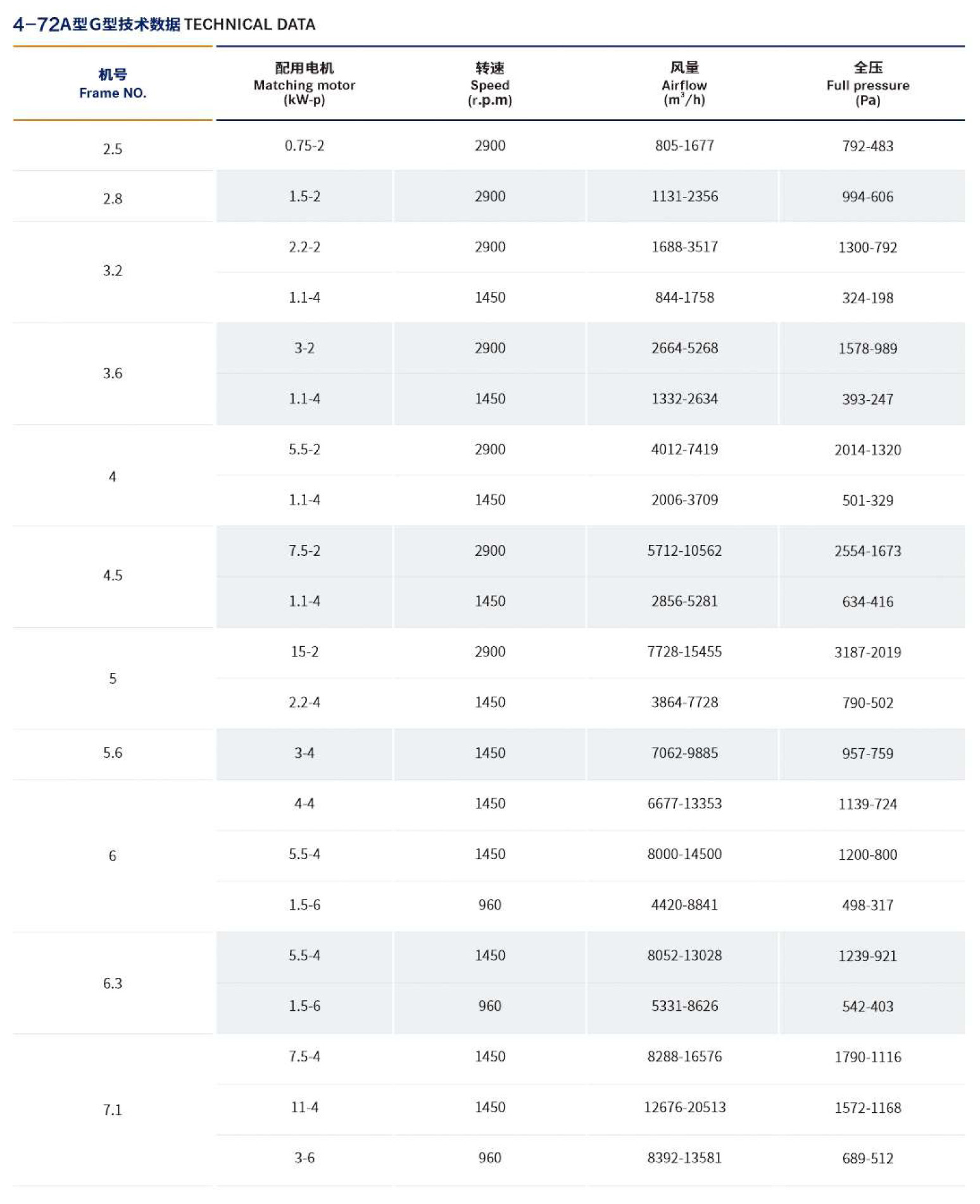
Task: Click the table title 4-72A TECHNICAL DATA
Action: 164,24
